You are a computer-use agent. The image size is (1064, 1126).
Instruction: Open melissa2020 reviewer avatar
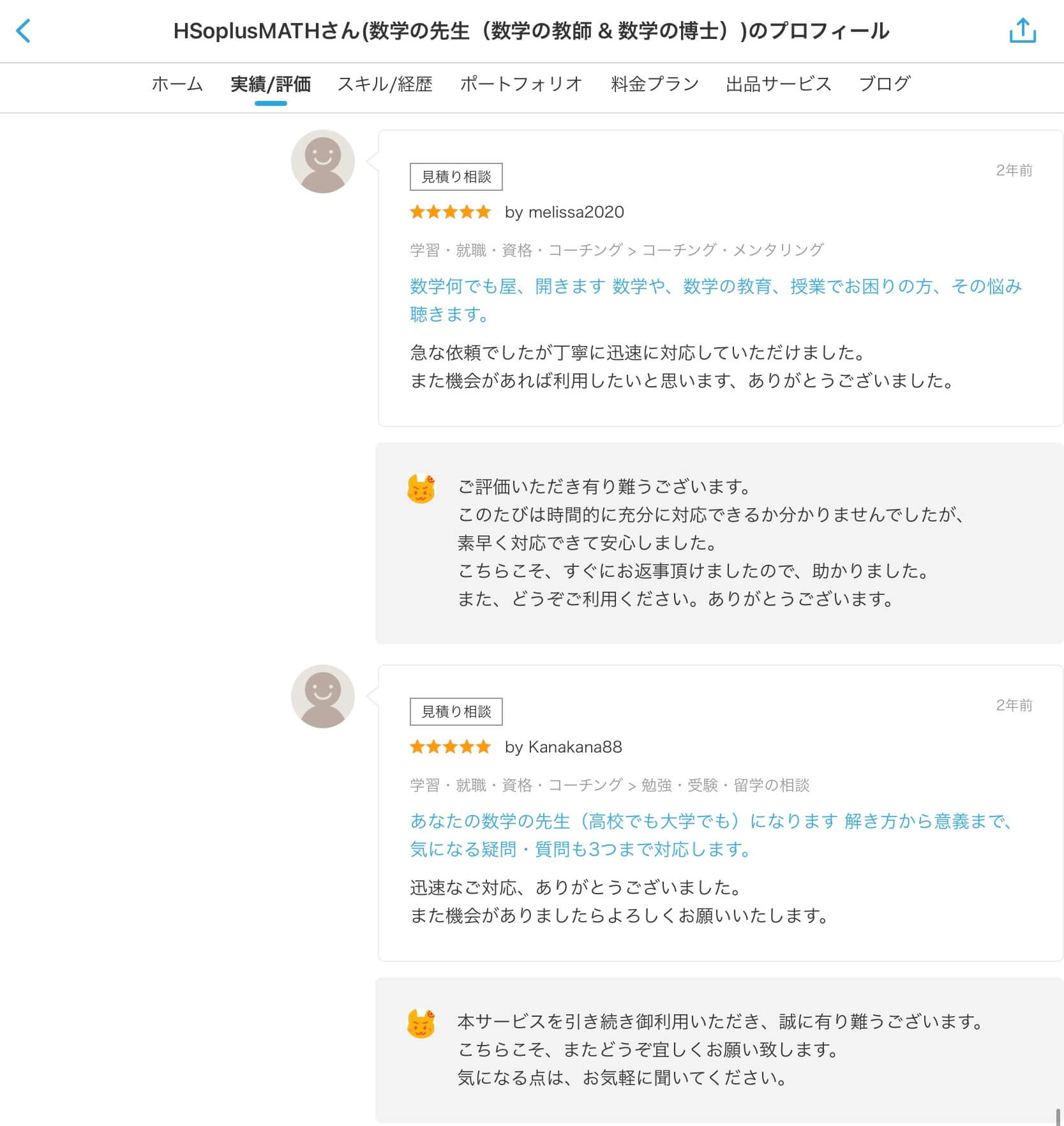pos(323,161)
